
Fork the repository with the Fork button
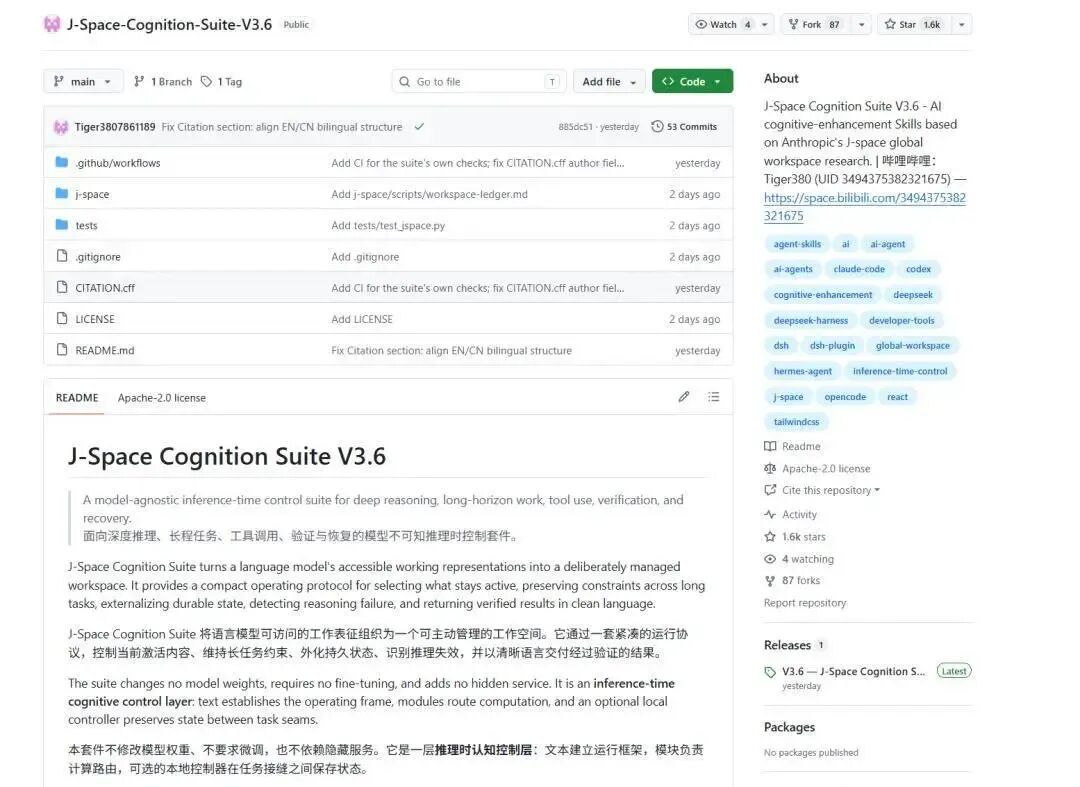[816, 24]
